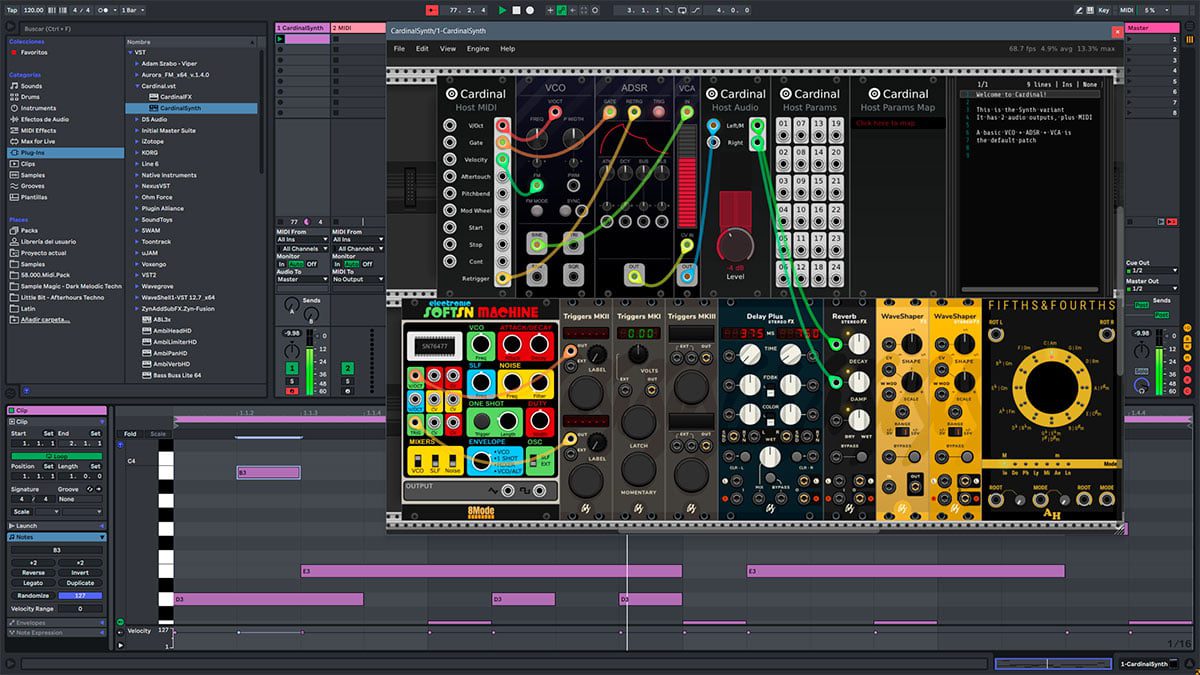This screenshot has height=675, width=1200.
Task: Click the Reverse notes button
Action: (x=33, y=573)
